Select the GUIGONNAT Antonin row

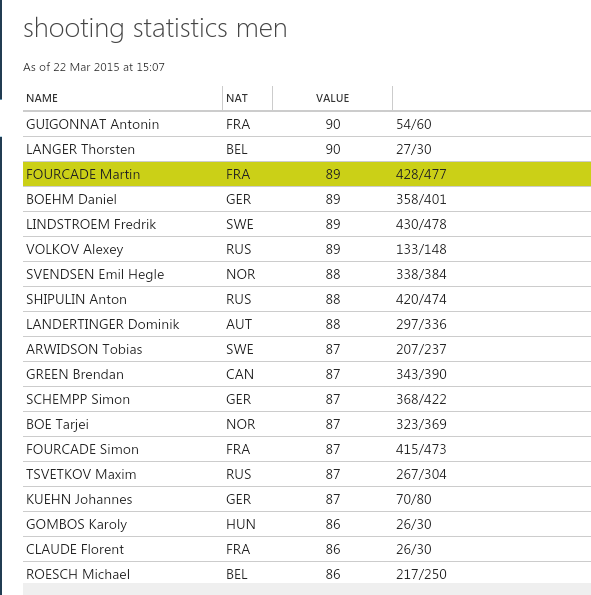point(307,124)
